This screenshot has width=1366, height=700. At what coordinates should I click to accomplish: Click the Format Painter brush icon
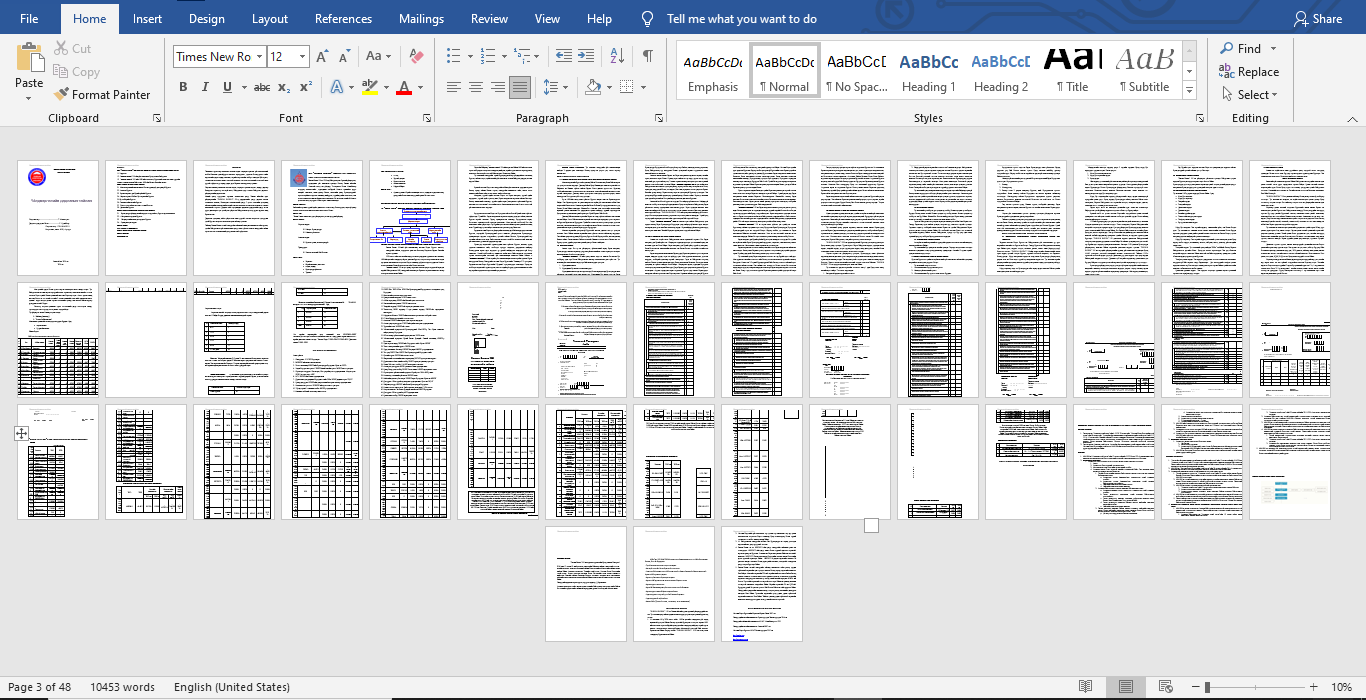(x=62, y=95)
